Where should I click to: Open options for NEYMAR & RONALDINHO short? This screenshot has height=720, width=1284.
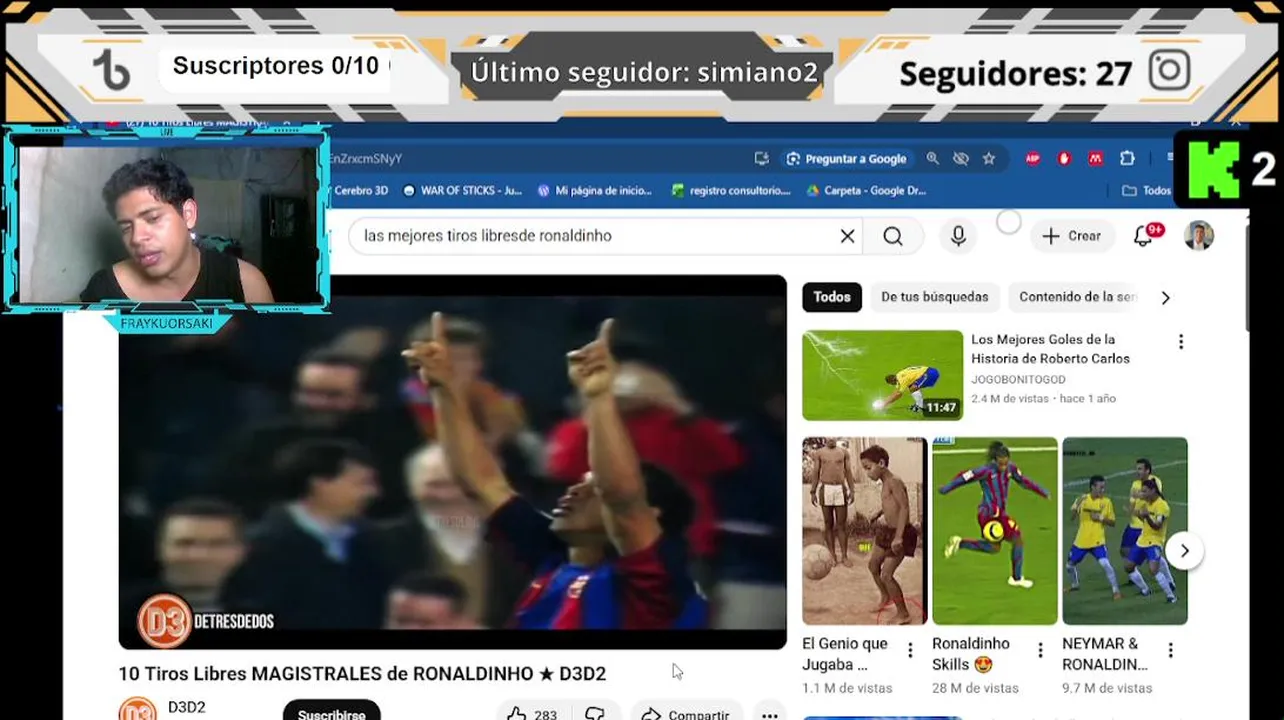point(1170,651)
